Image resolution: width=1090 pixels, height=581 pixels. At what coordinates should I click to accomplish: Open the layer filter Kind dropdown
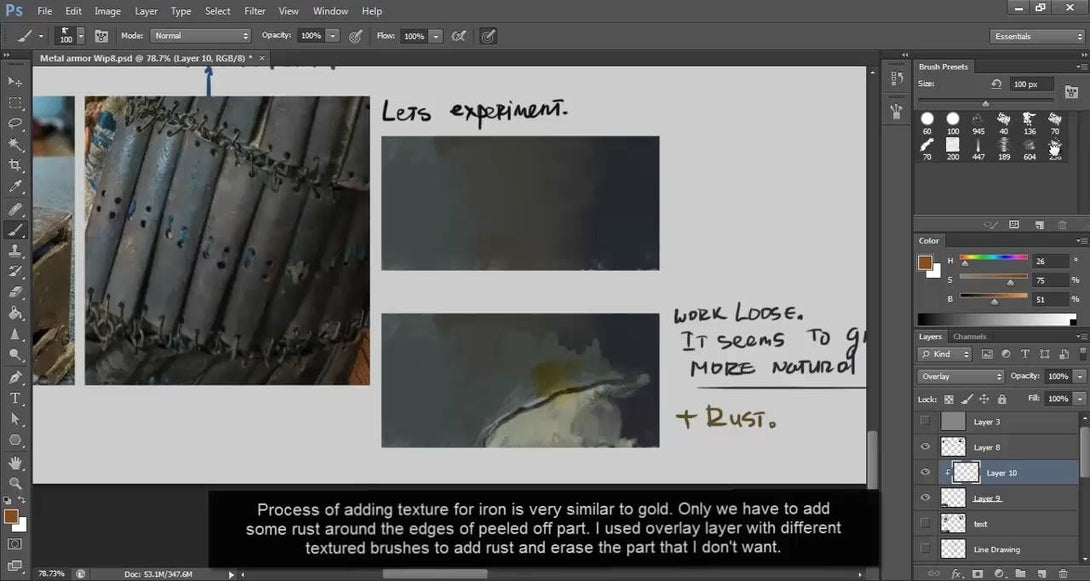pyautogui.click(x=944, y=354)
